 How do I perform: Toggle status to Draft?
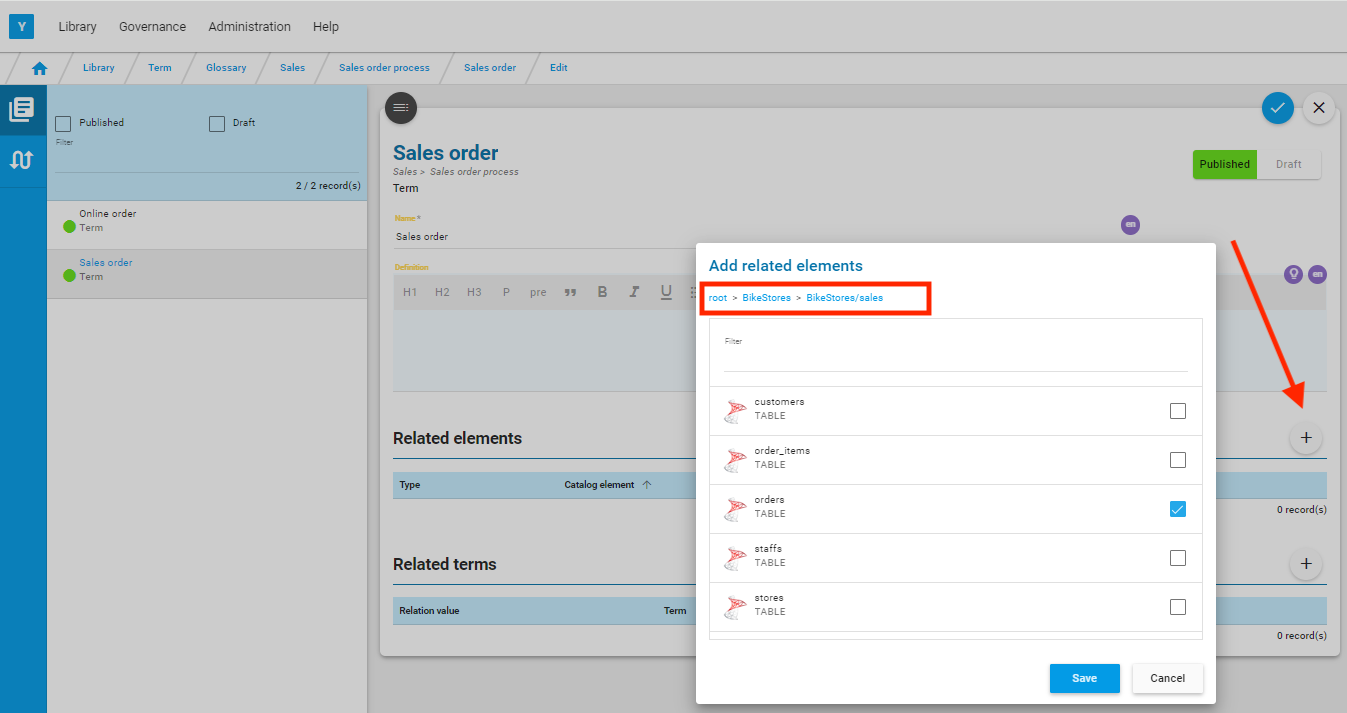pos(1289,165)
